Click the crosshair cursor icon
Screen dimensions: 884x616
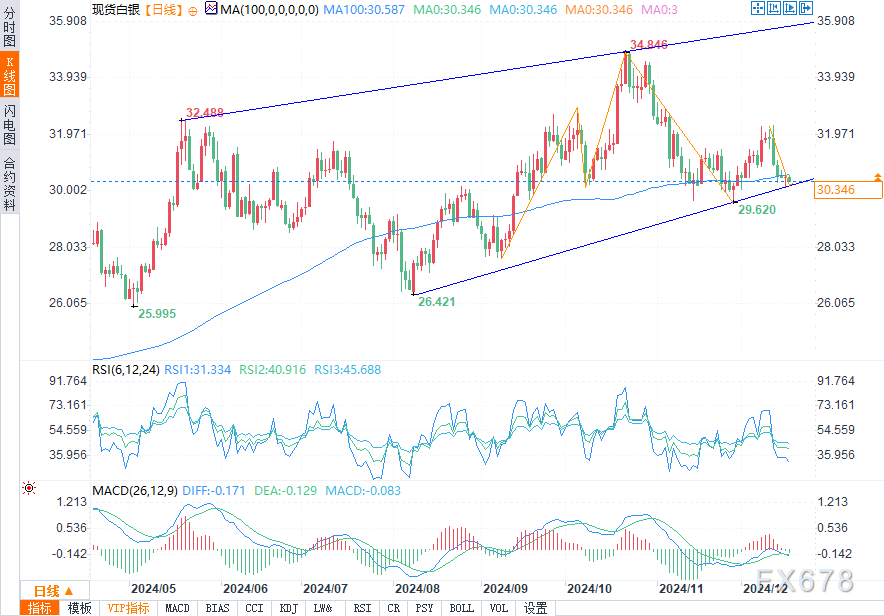point(758,8)
